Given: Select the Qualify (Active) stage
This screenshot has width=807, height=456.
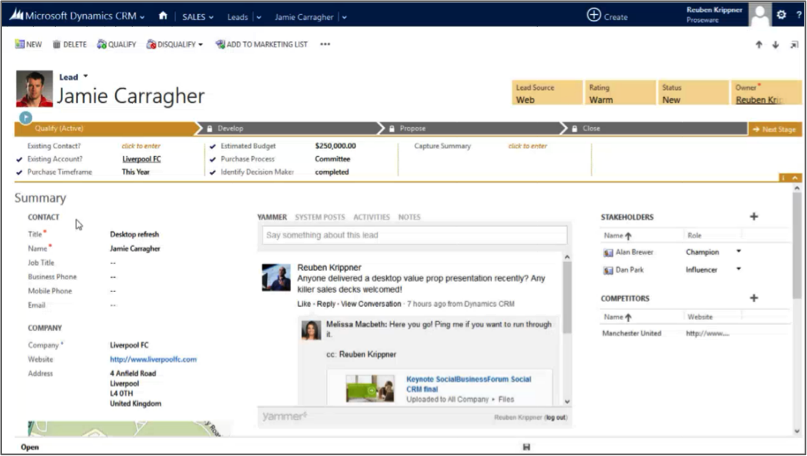Looking at the screenshot, I should click(x=106, y=128).
